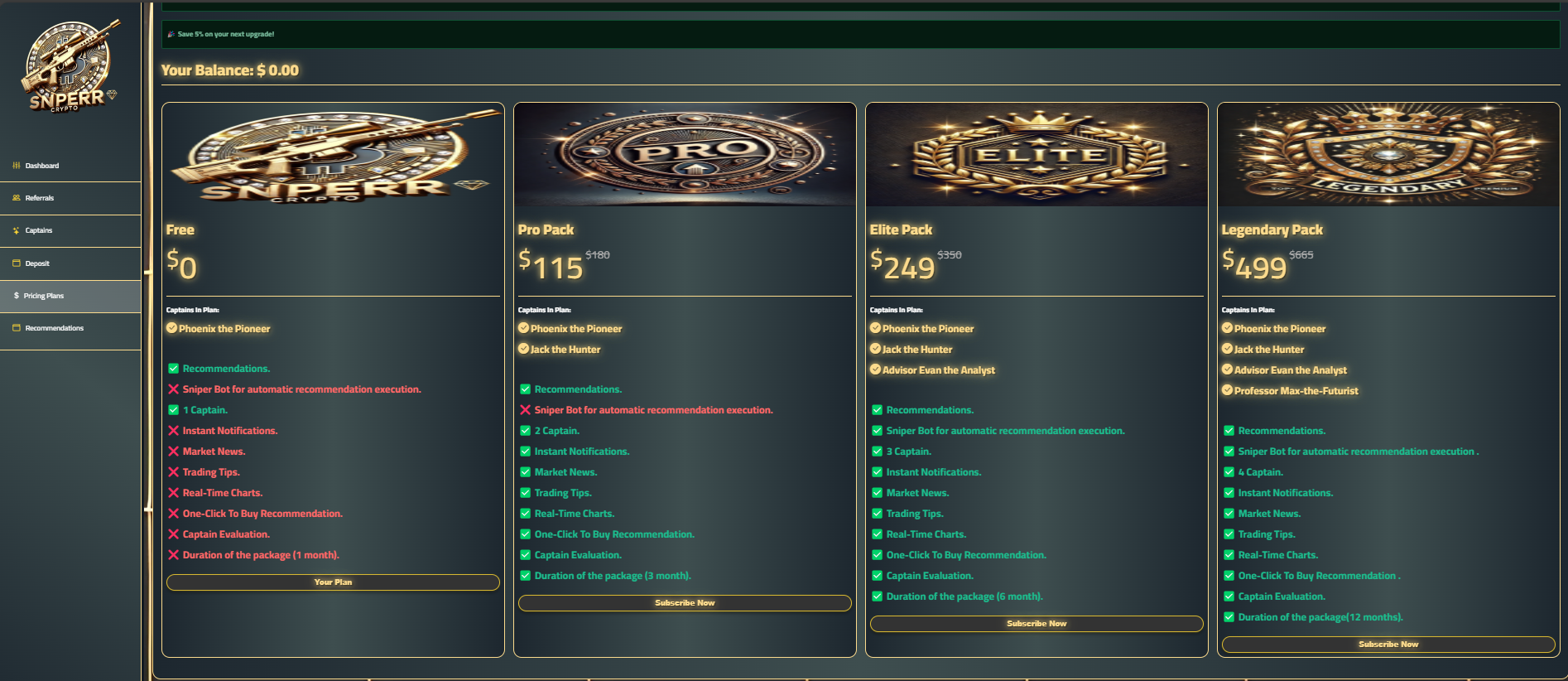Click Pro Pack Instant Notifications checkmark

pyautogui.click(x=526, y=452)
